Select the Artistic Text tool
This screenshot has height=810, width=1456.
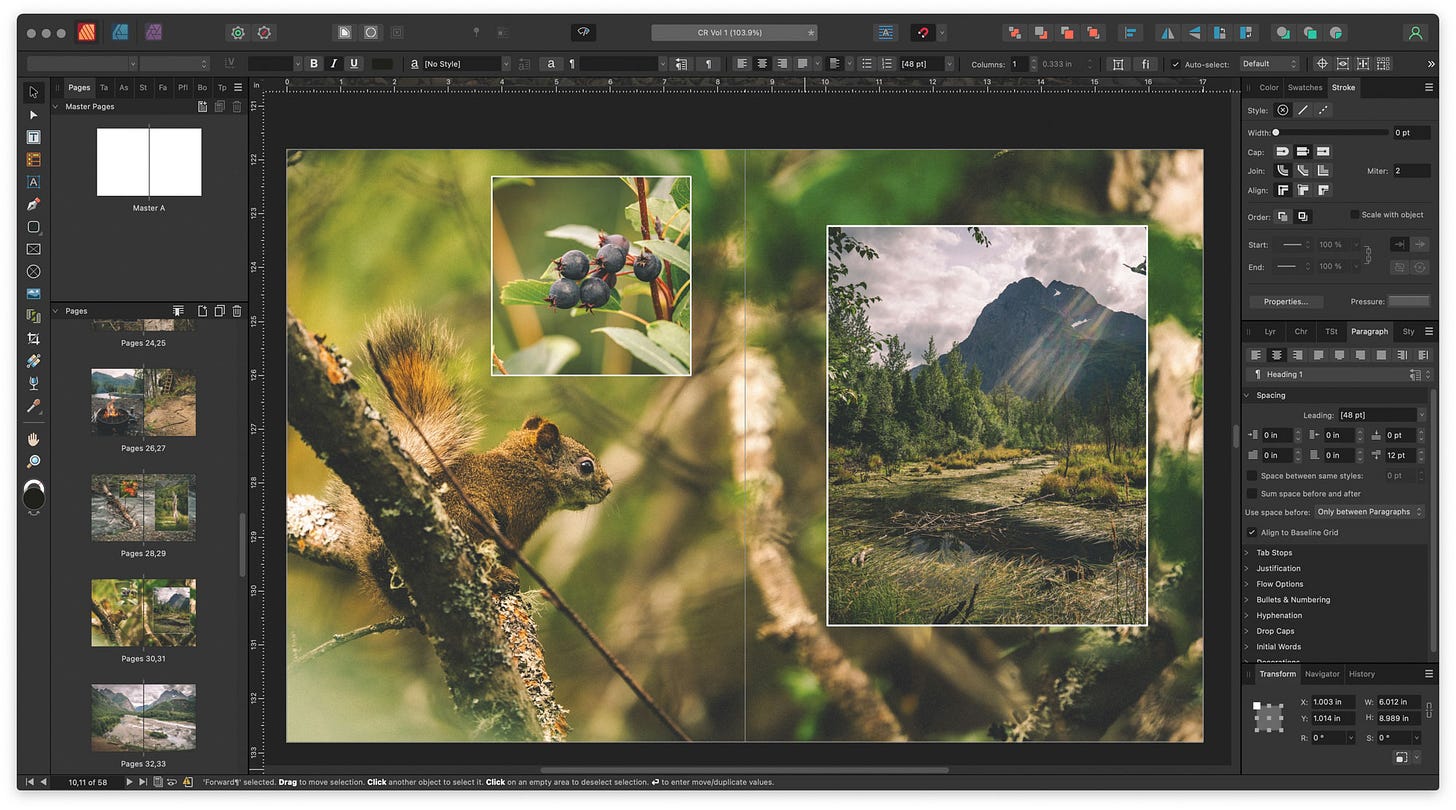click(x=34, y=182)
